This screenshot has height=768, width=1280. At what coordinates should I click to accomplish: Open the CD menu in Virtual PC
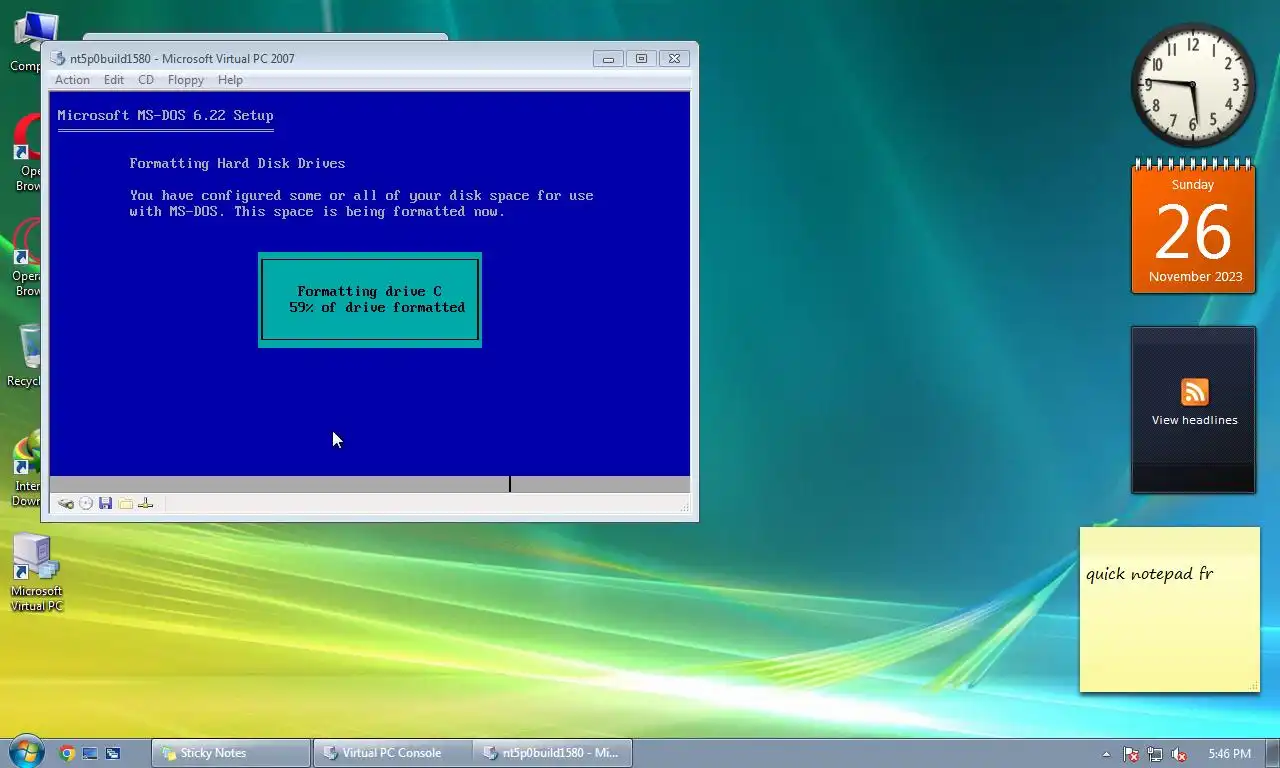pos(146,80)
